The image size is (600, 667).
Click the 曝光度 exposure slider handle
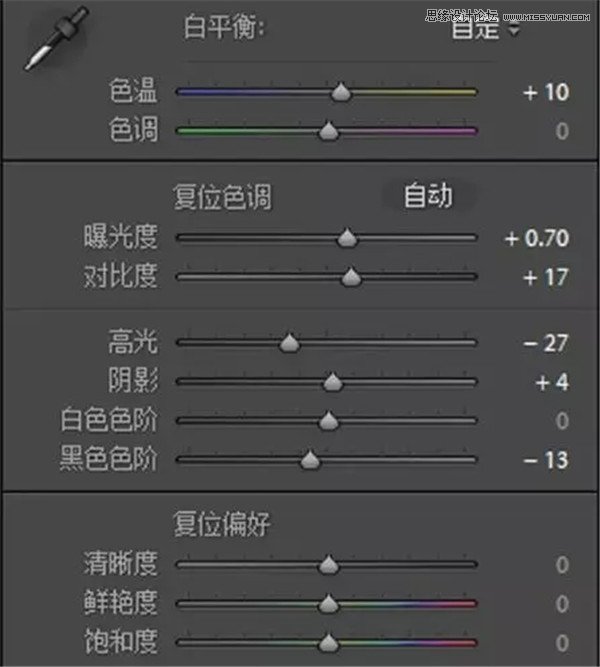(x=347, y=239)
